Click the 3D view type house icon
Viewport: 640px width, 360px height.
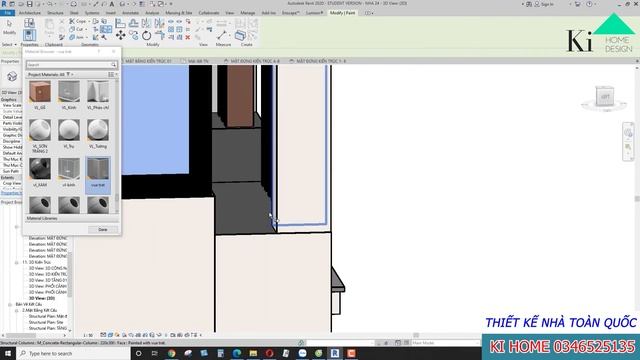12,76
